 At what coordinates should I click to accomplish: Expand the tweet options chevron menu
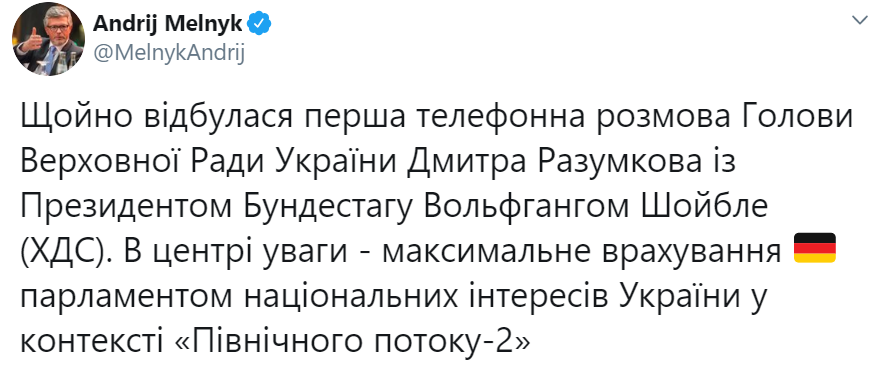860,21
